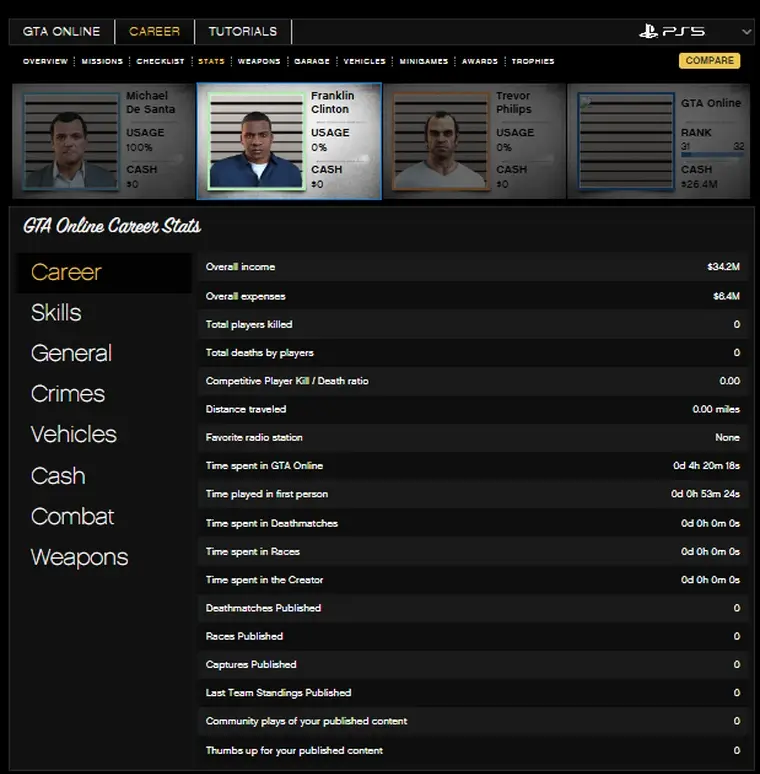Select the STATS sub-navigation link
This screenshot has width=760, height=774.
[211, 61]
